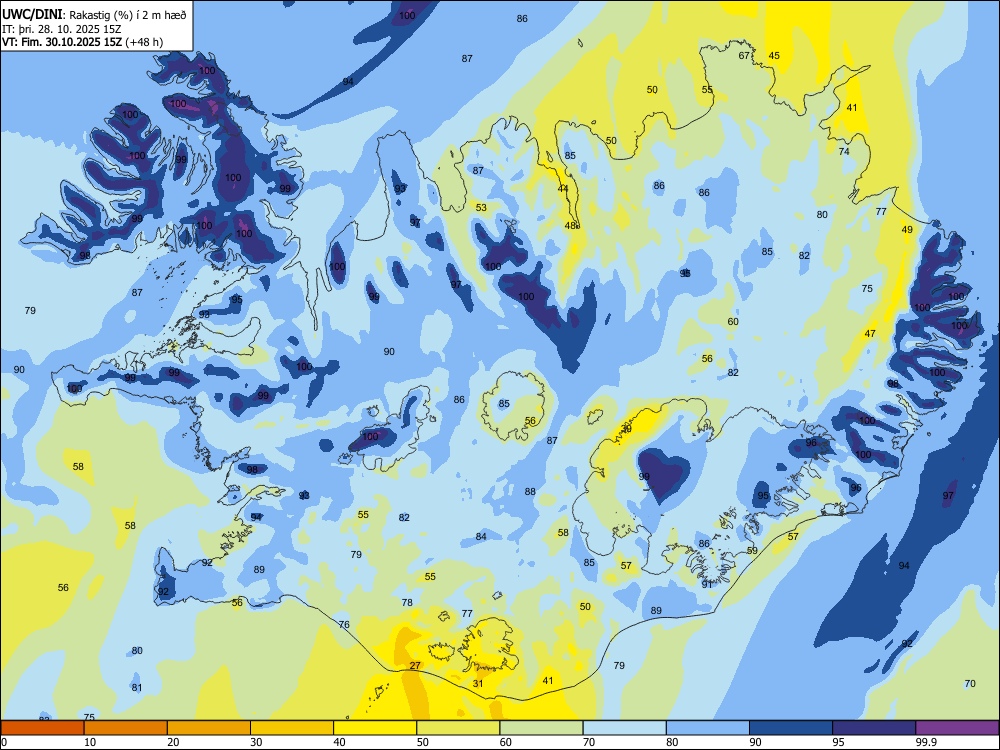Click the '10' legend tick label
Viewport: 1000px width, 750px height.
click(90, 742)
